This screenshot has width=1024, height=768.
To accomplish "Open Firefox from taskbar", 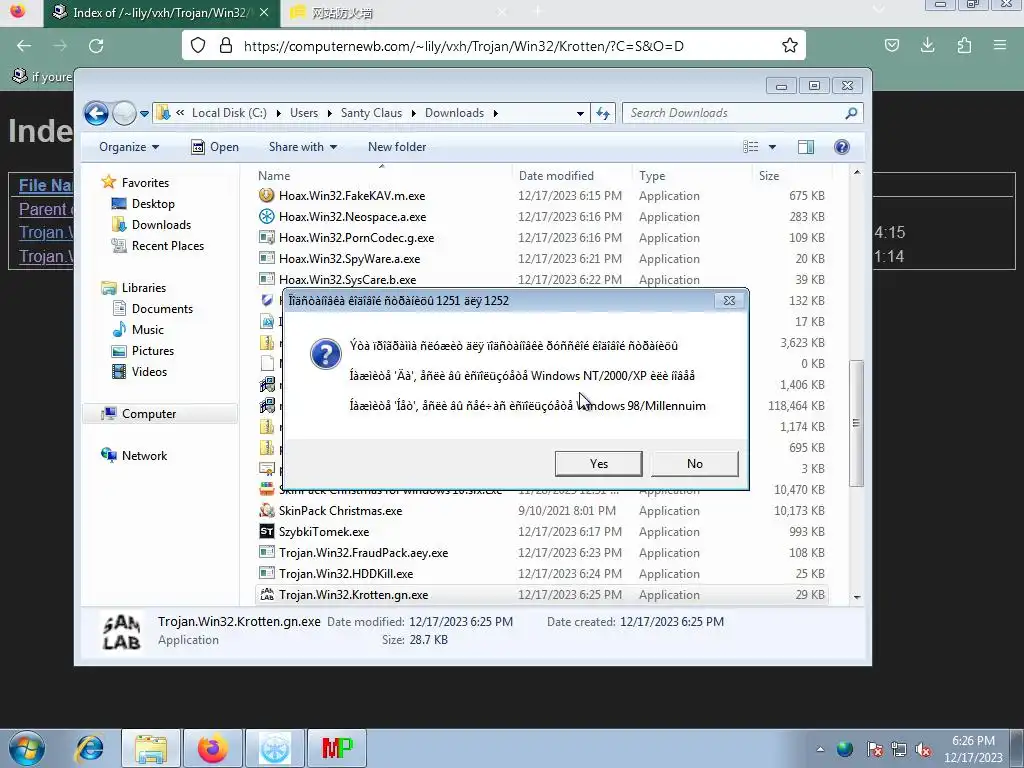I will pyautogui.click(x=213, y=748).
